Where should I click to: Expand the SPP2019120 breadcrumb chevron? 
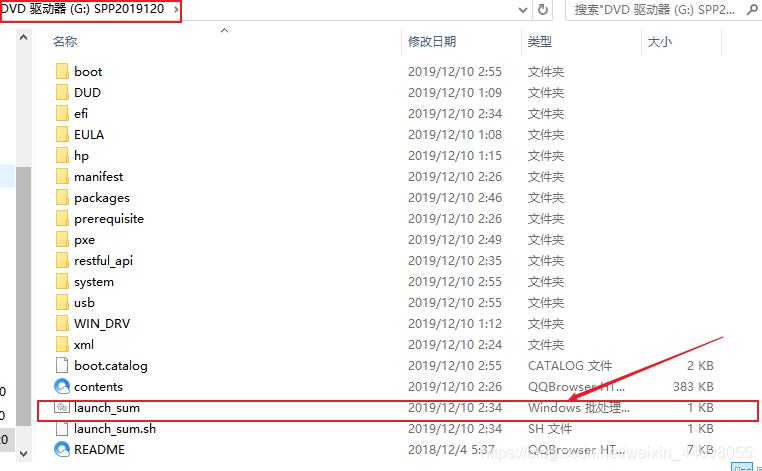click(x=176, y=10)
